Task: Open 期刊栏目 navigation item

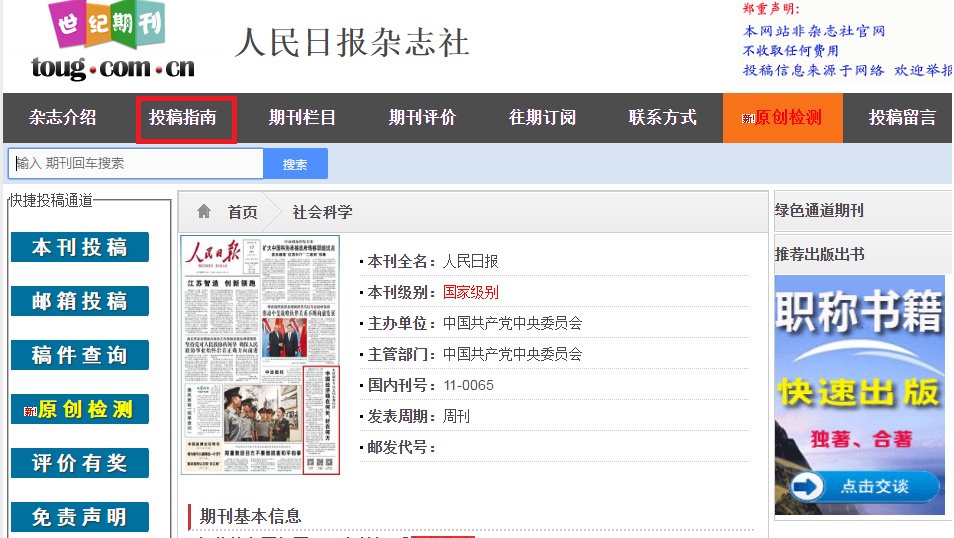Action: click(x=302, y=117)
